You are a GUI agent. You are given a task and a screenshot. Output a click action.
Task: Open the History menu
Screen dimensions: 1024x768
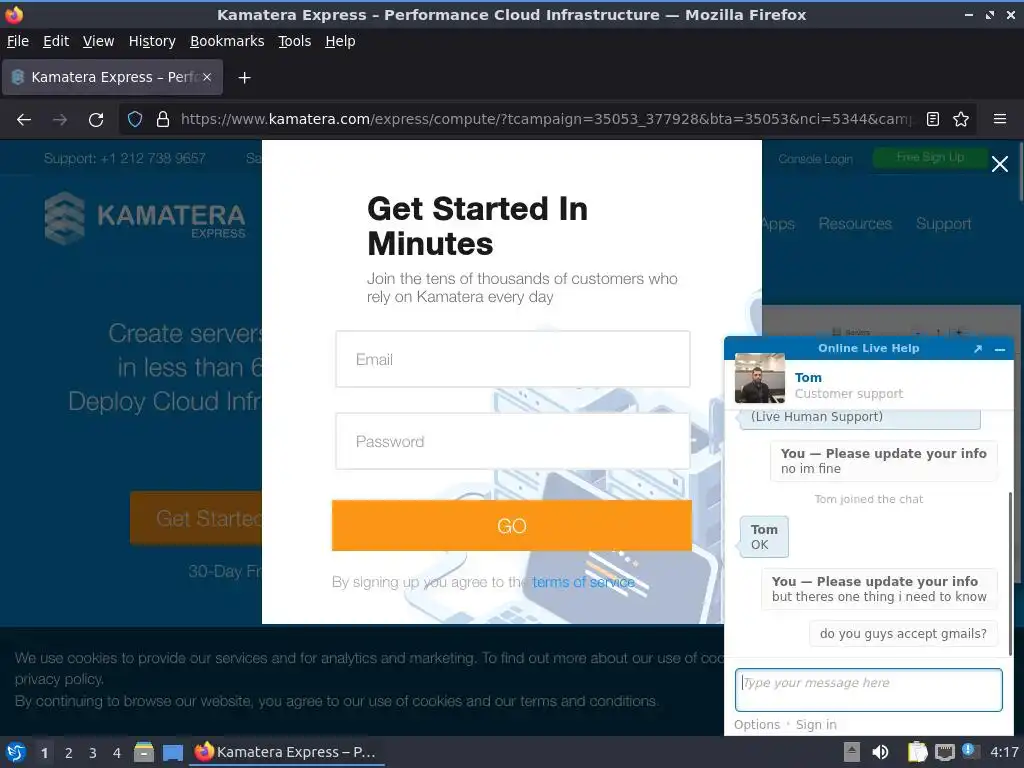[152, 41]
